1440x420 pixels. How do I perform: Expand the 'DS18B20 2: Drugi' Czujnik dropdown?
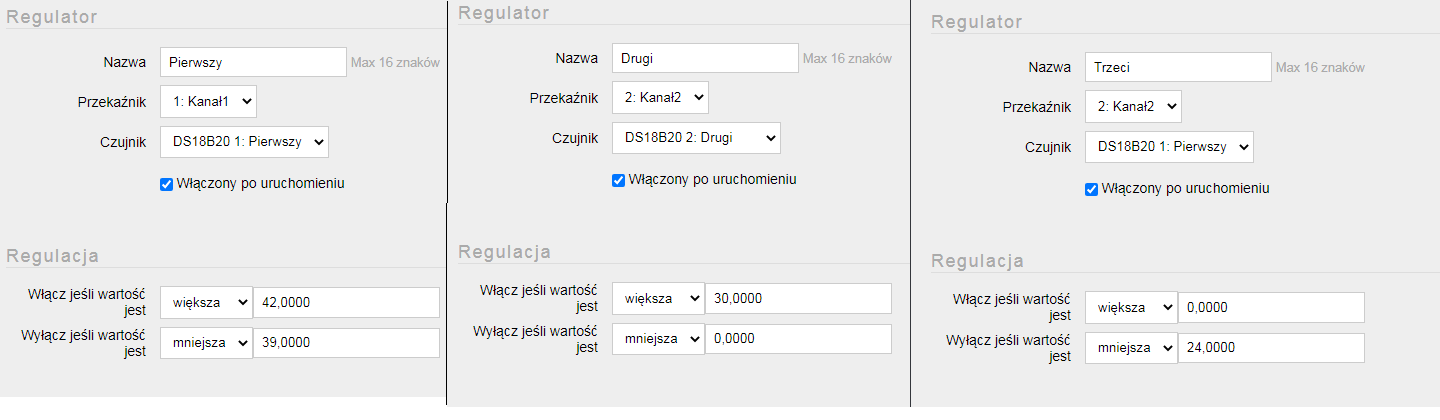point(696,138)
